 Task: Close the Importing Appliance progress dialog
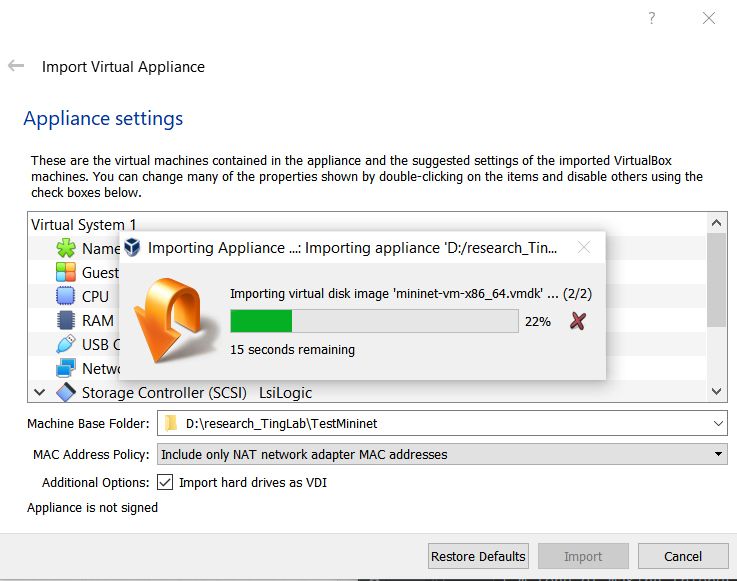coord(584,247)
